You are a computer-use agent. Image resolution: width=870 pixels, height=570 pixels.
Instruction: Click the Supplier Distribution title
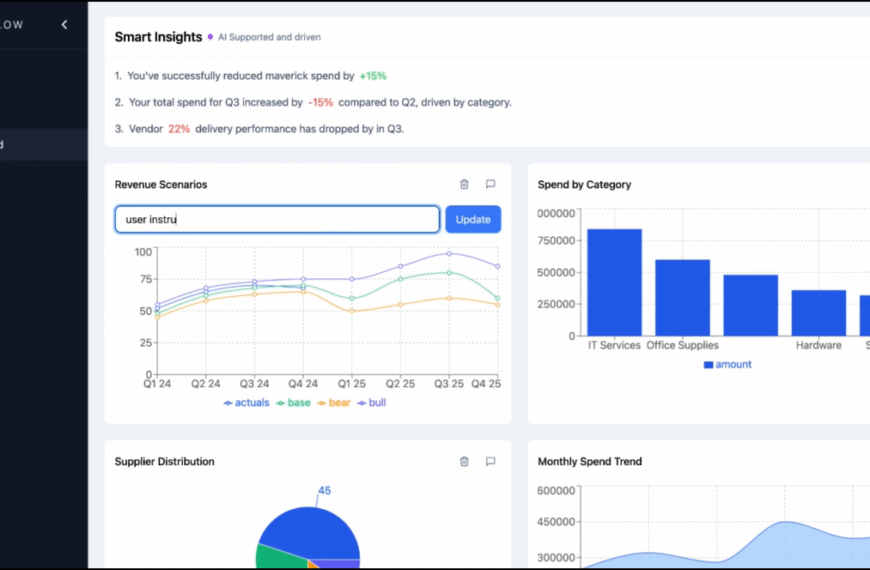click(x=164, y=462)
